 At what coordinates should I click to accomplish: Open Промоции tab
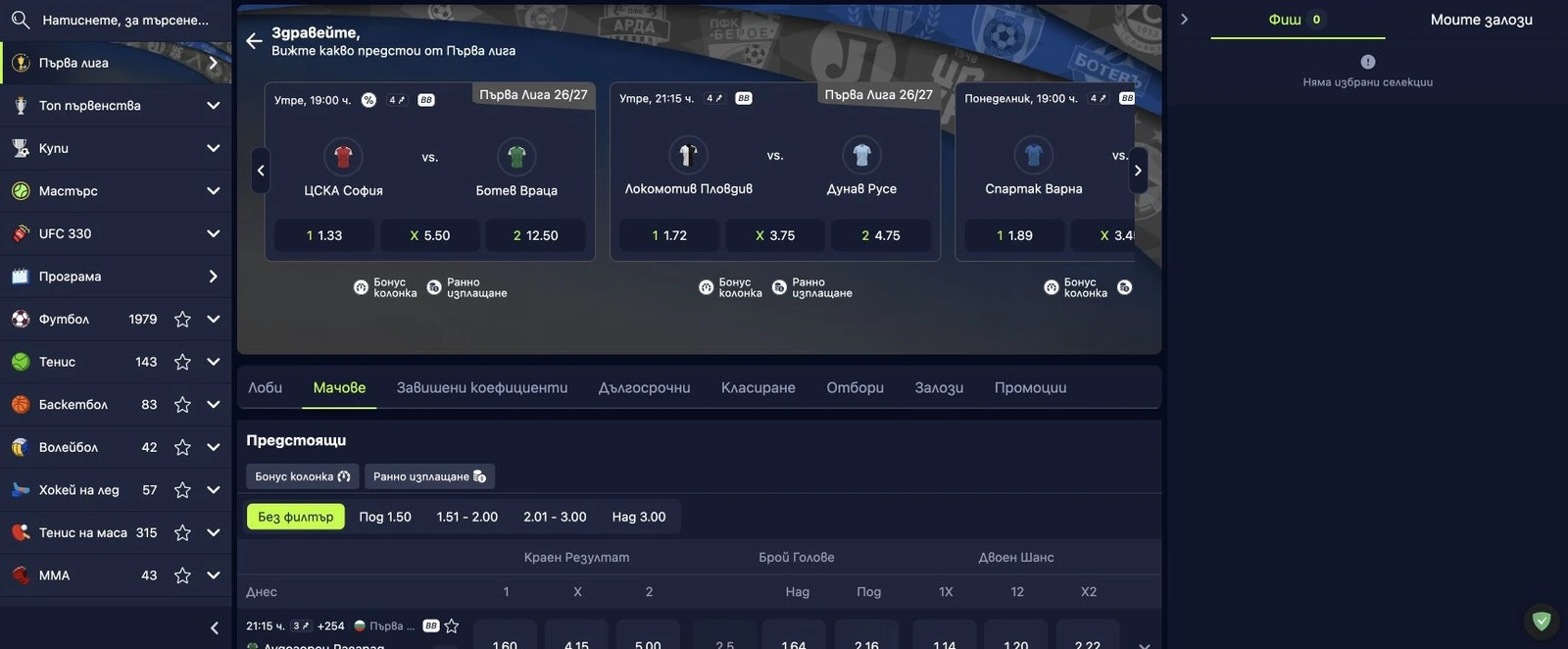click(x=1030, y=388)
